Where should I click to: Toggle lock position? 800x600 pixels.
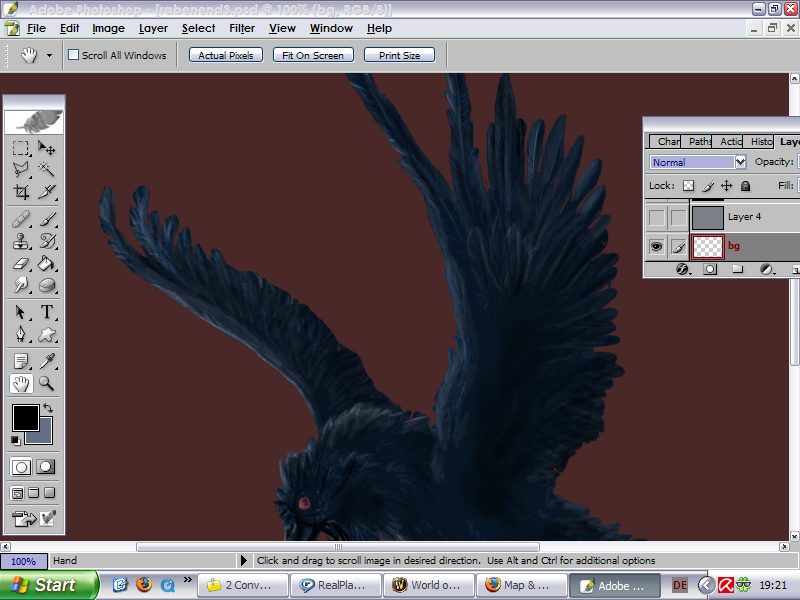(x=727, y=186)
